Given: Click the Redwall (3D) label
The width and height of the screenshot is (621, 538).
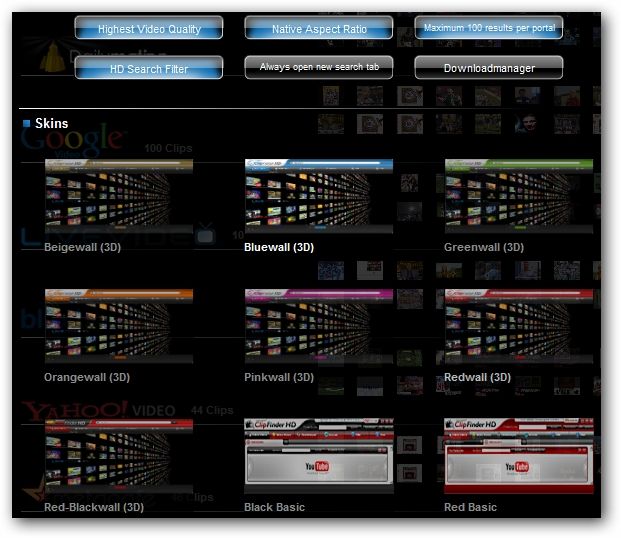Looking at the screenshot, I should coord(477,377).
